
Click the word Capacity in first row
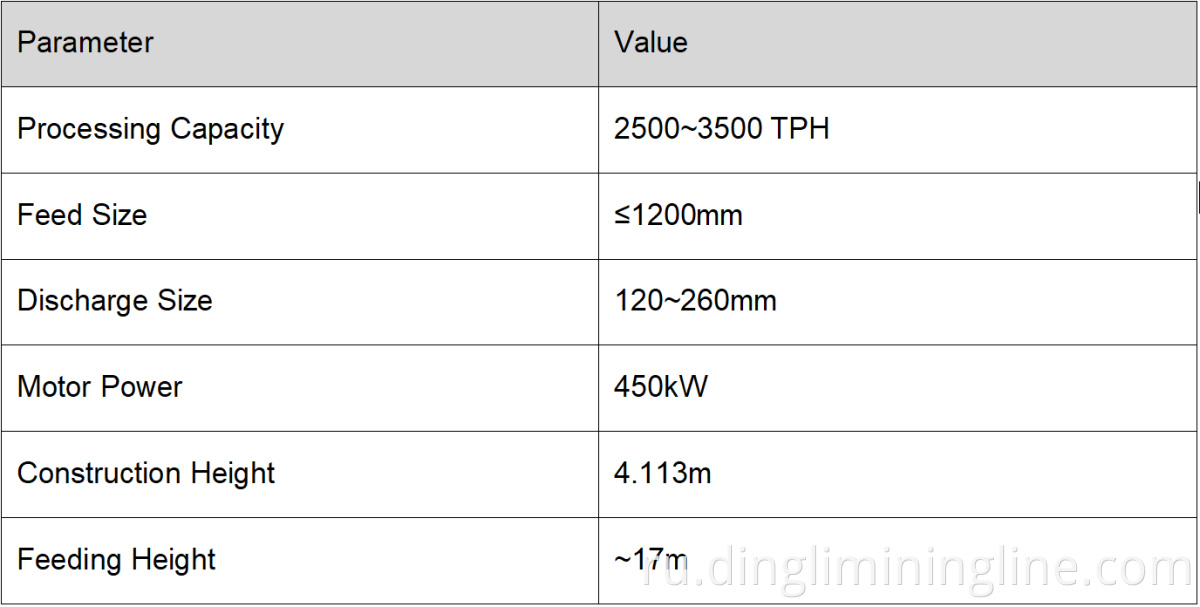227,129
